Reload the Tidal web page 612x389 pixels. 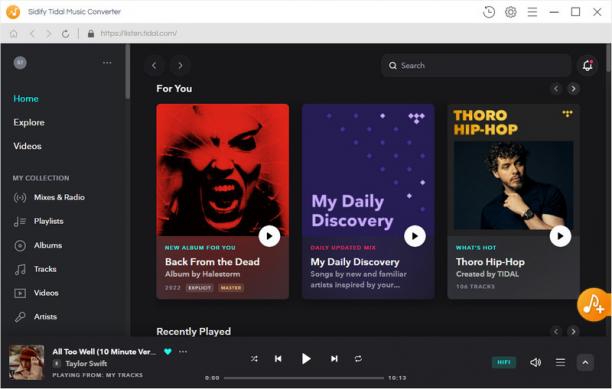(x=66, y=34)
